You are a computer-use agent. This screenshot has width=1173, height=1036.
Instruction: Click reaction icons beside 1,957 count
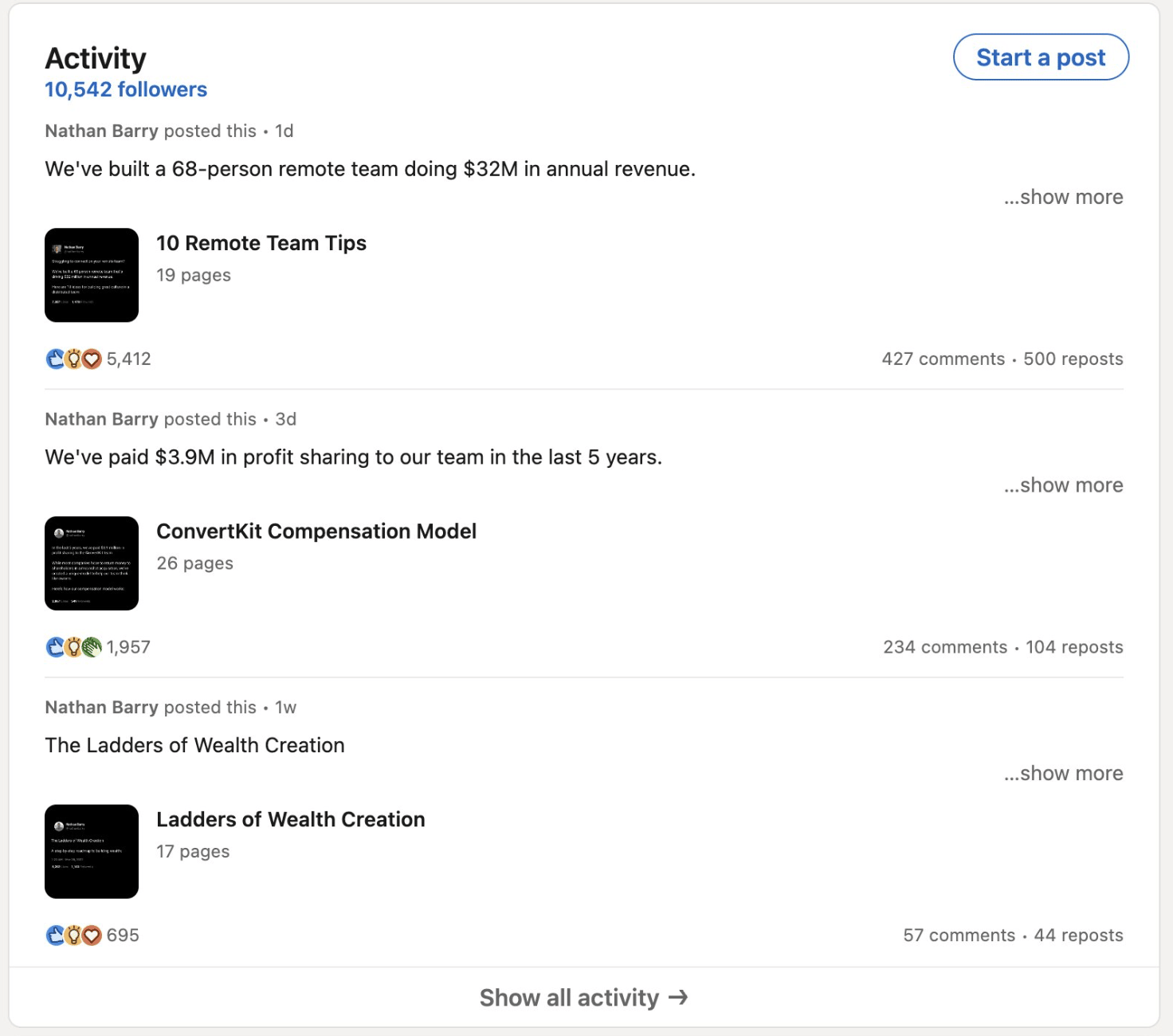point(74,647)
